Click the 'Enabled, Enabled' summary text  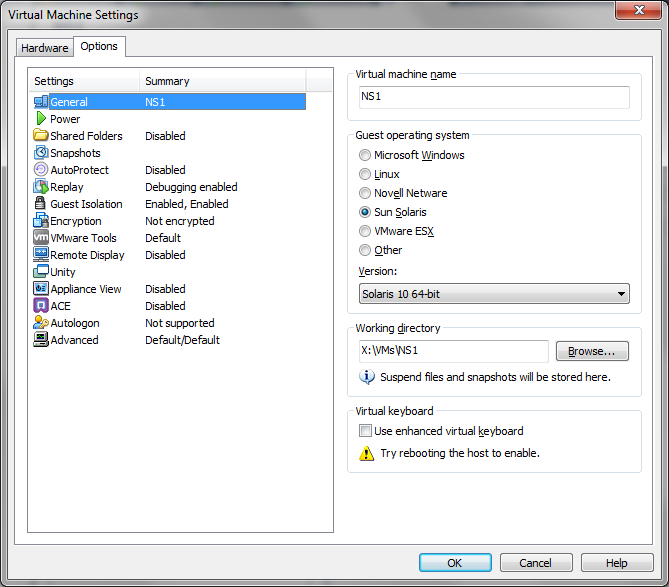coord(187,204)
